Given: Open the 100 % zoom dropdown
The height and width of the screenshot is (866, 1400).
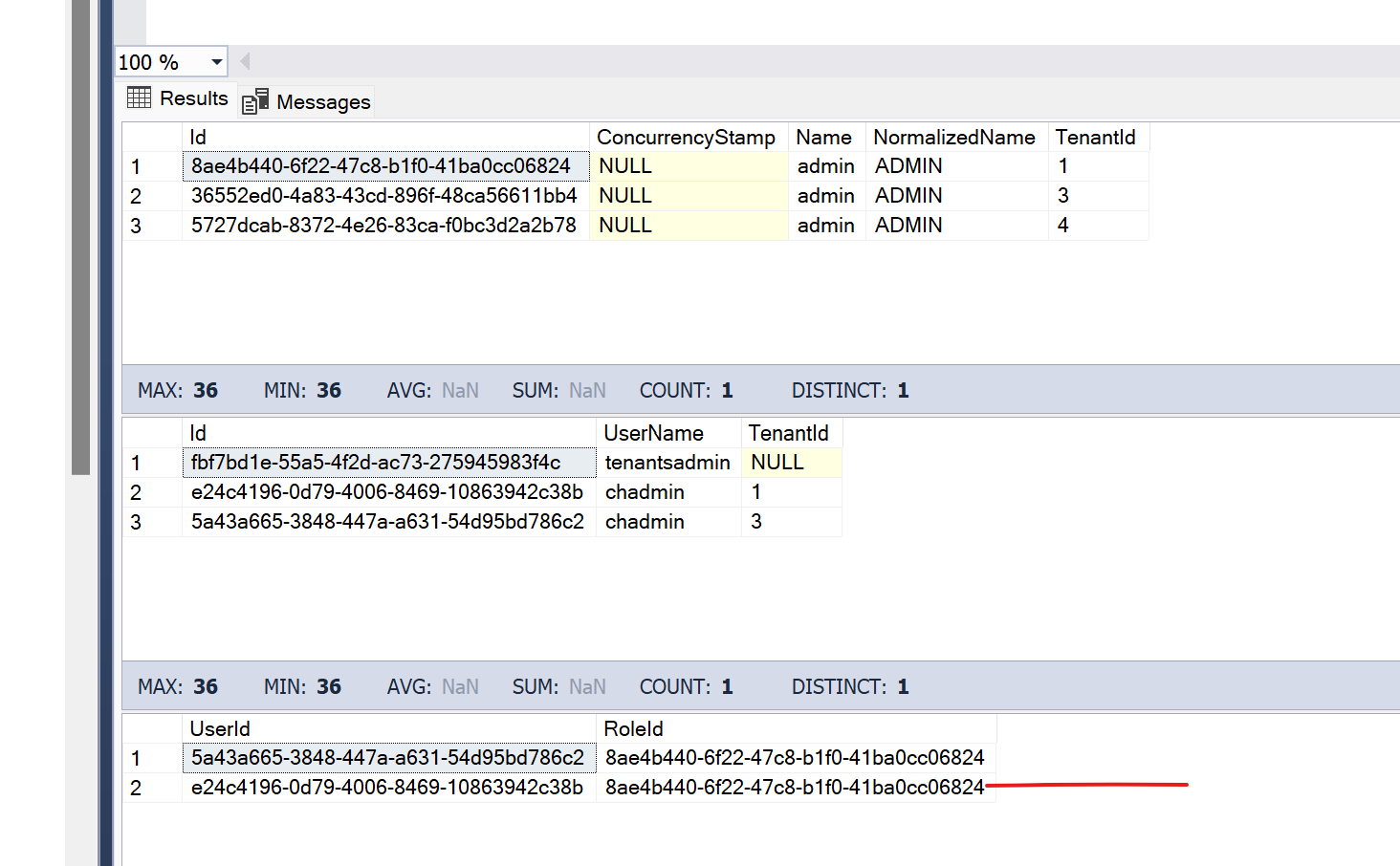Looking at the screenshot, I should pos(216,62).
